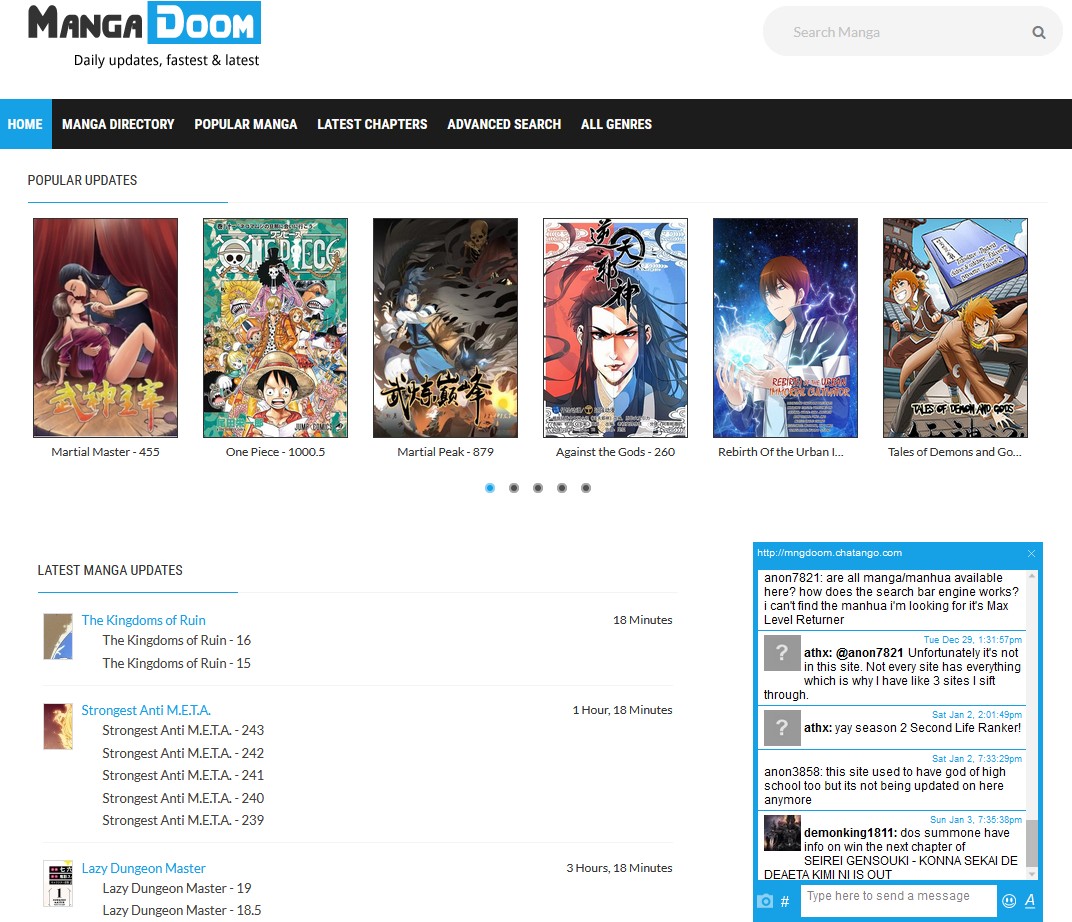Click Lazy Dungeon Master small thumbnail
Viewport: 1072px width, 922px height.
coord(58,884)
